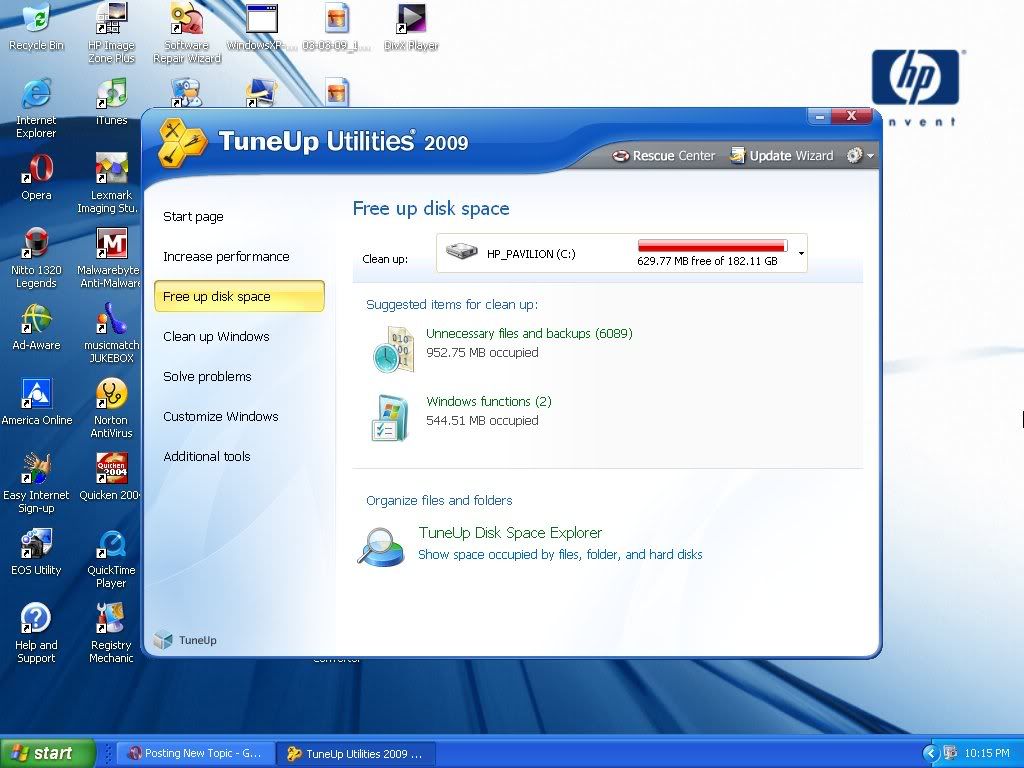Open Additional tools category
Viewport: 1024px width, 768px height.
tap(206, 456)
